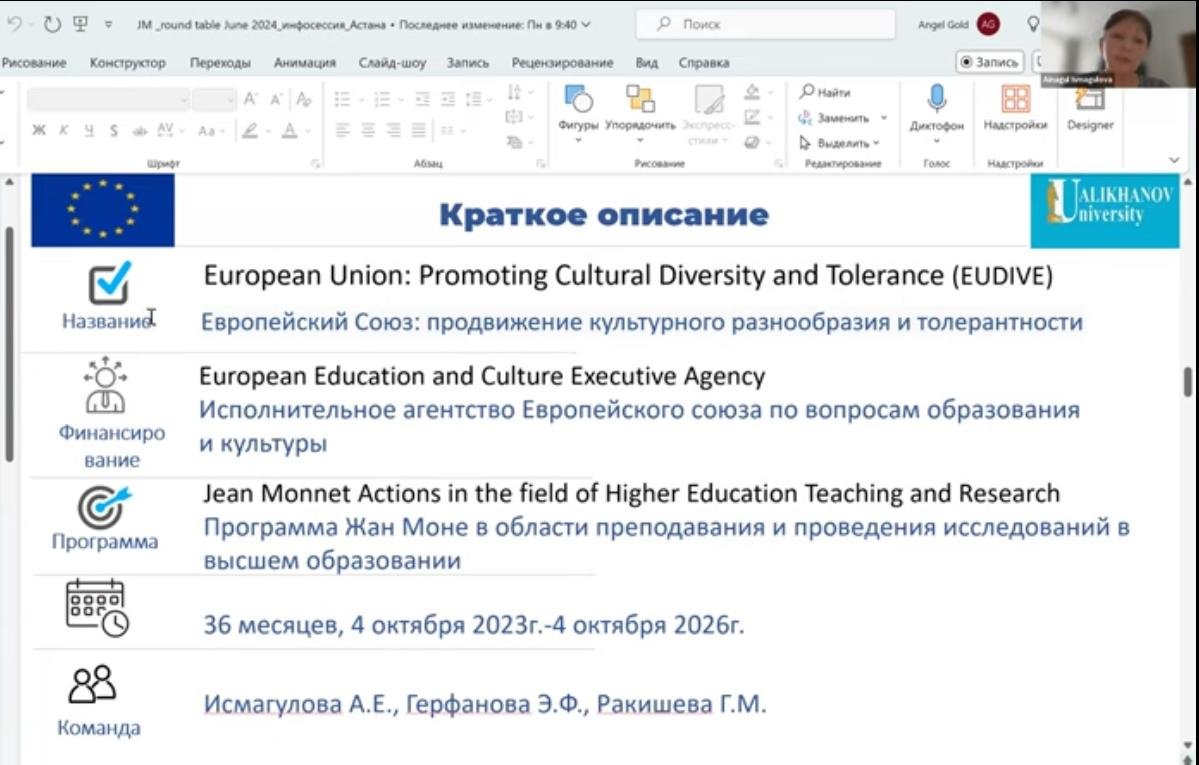
Task: Open the Анимация ribbon tab
Action: 304,63
